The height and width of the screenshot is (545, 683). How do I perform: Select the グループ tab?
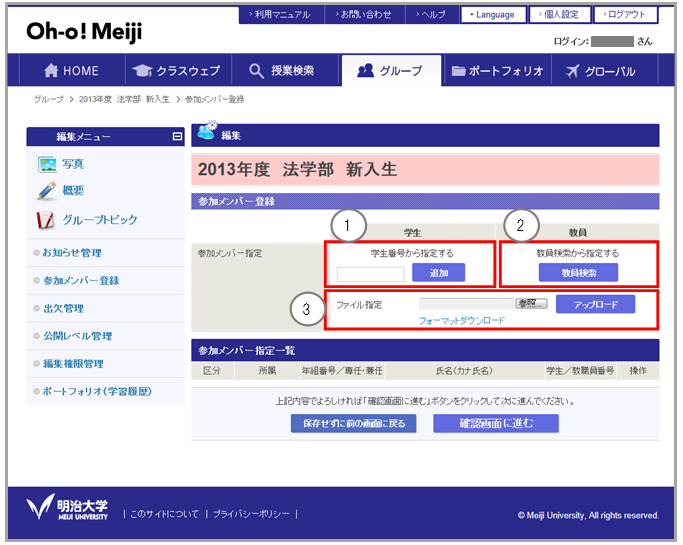[391, 71]
